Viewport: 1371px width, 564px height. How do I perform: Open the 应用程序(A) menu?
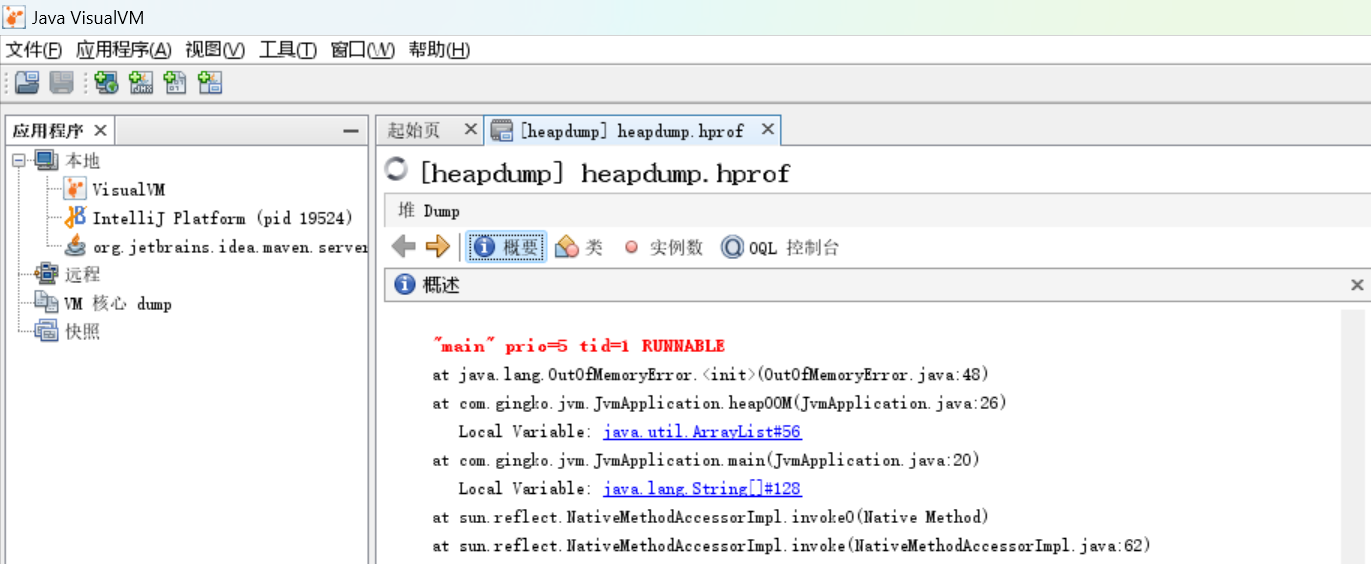coord(124,50)
